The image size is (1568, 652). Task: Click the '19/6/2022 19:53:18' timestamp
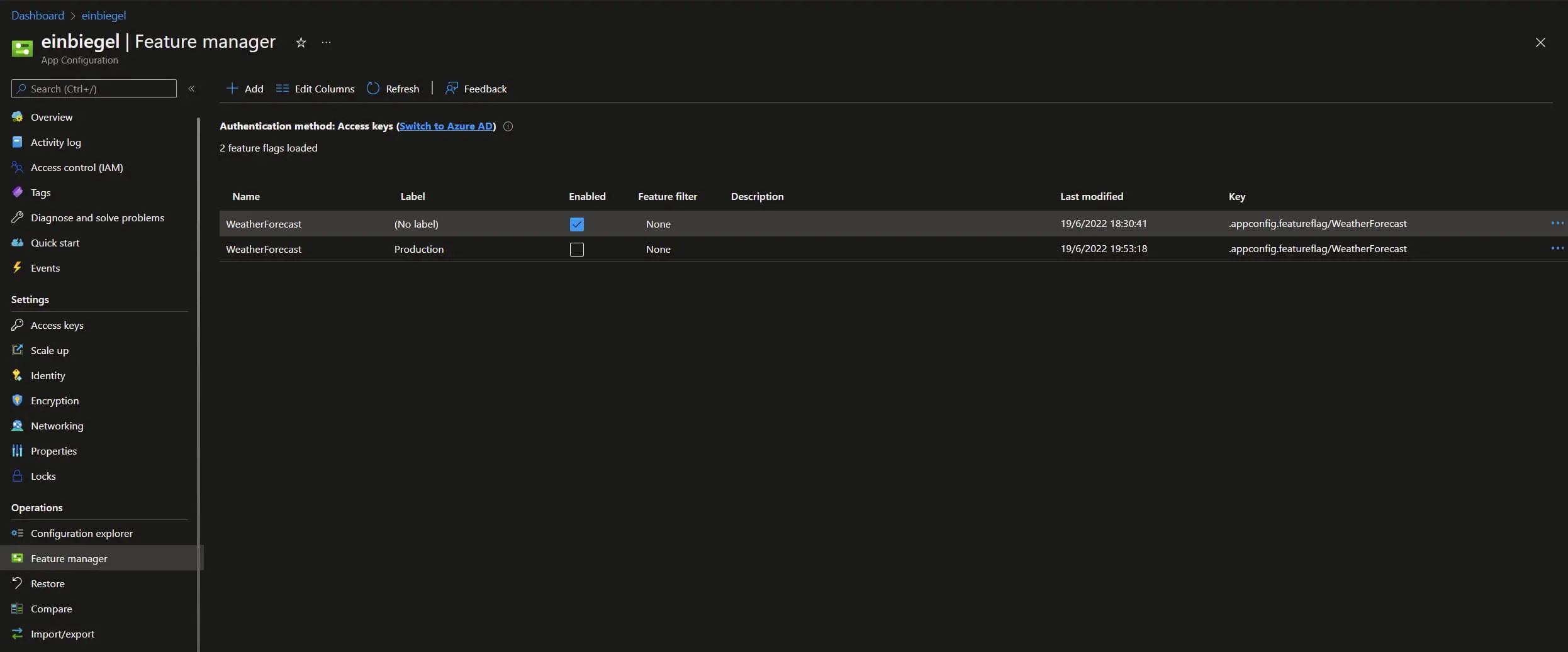click(x=1104, y=248)
